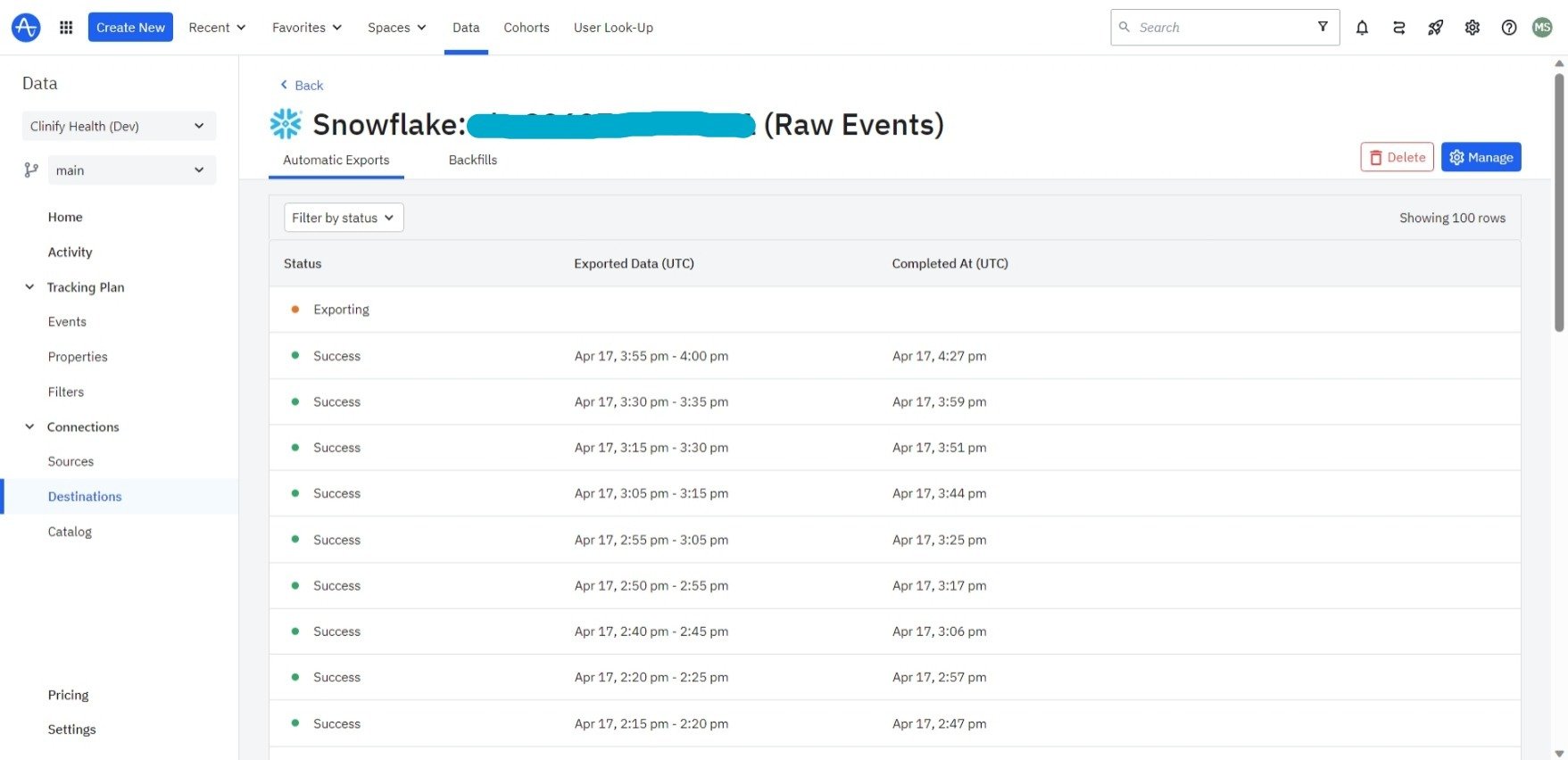Expand the Clinify Health (Dev) project selector
Screen dimensions: 1568x760
point(119,126)
